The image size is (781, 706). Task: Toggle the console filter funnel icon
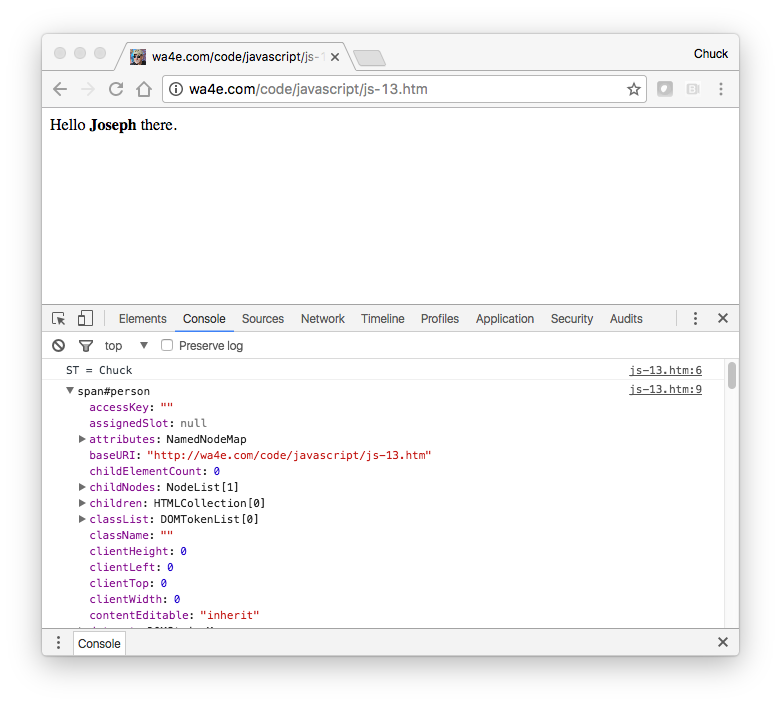[86, 345]
